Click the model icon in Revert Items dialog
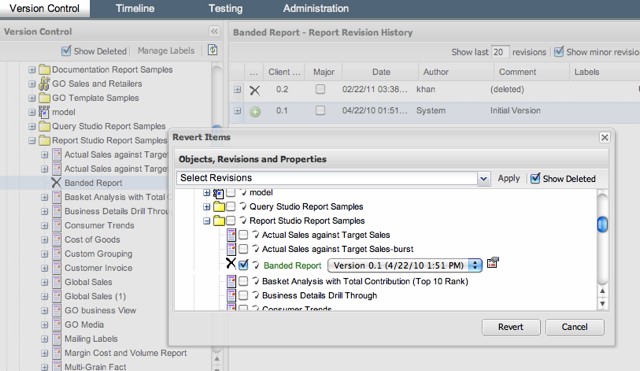Screen dimensions: 640x371 click(x=219, y=193)
